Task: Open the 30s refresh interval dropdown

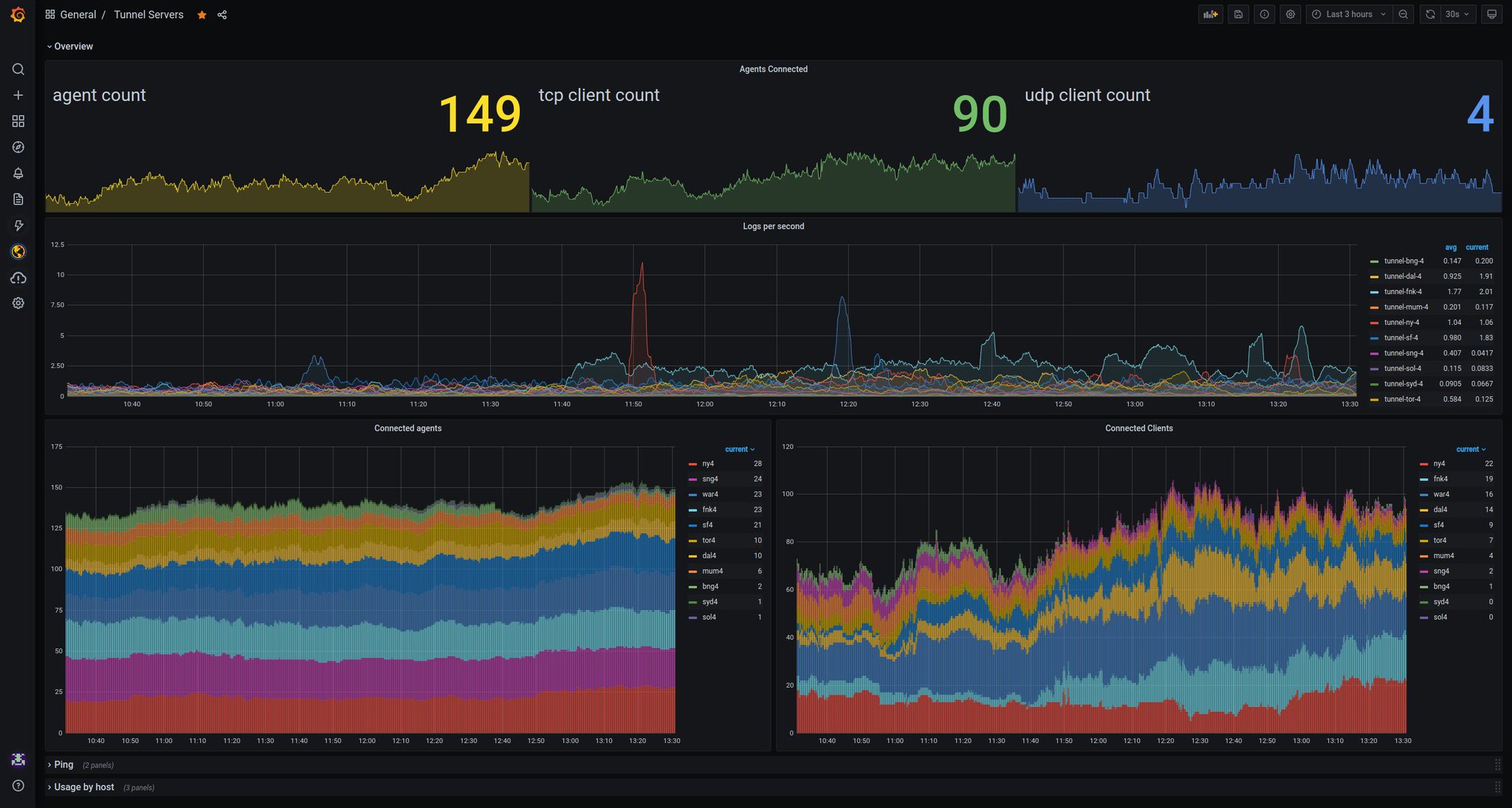Action: (1457, 14)
